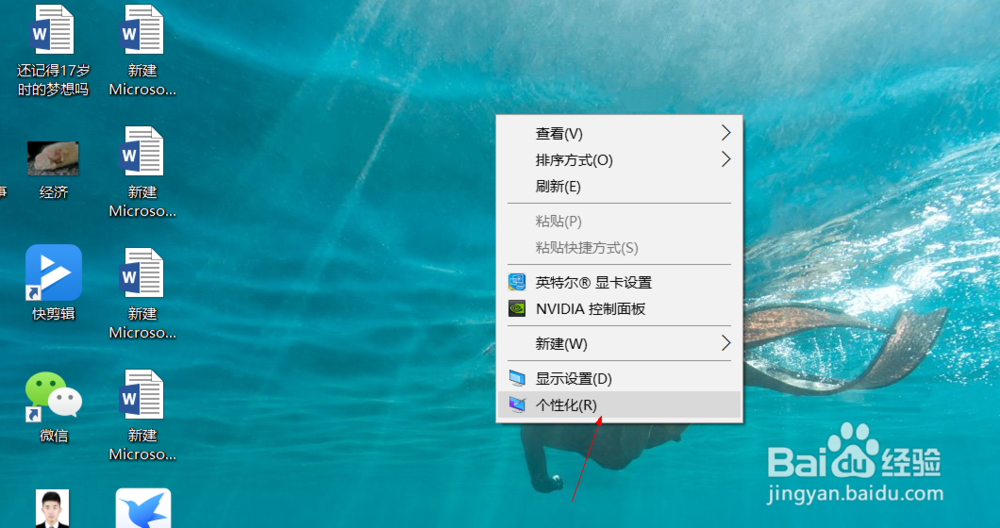Choose 个性化(R) in the context menu
This screenshot has height=528, width=1000.
click(x=619, y=405)
